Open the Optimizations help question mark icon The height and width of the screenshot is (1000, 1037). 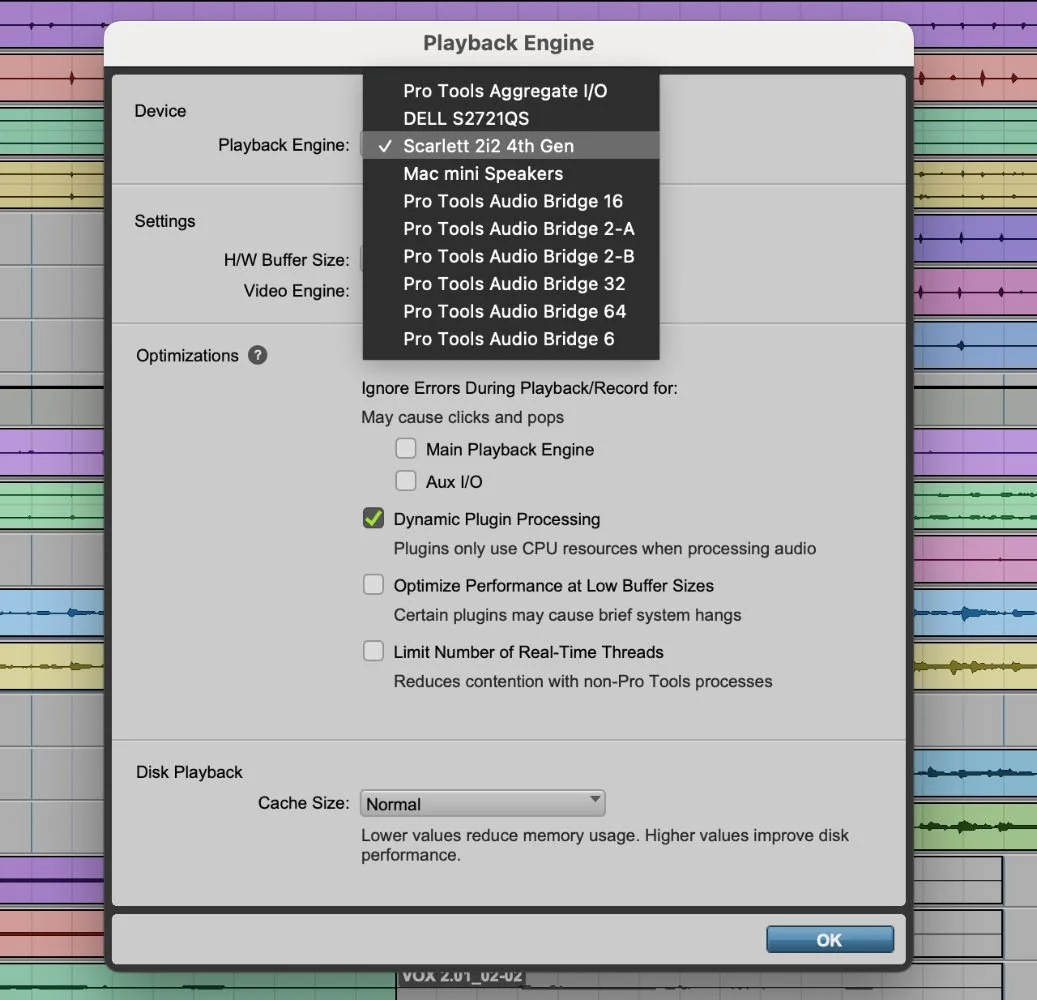click(x=257, y=355)
